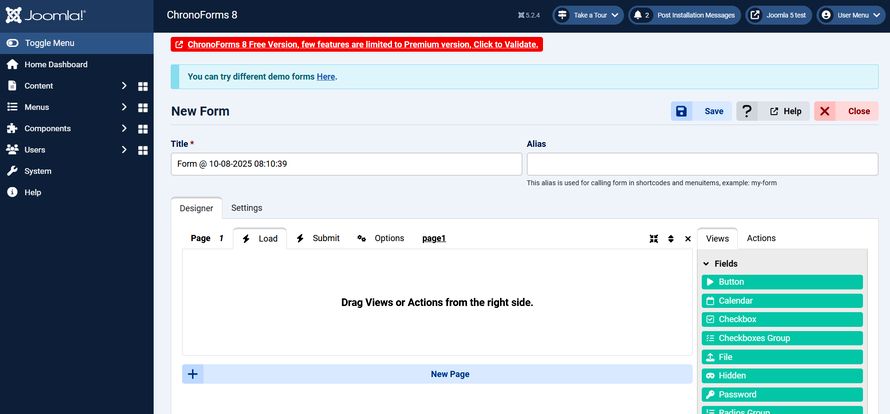Click the plus icon beside New Page
The width and height of the screenshot is (890, 414).
point(193,374)
